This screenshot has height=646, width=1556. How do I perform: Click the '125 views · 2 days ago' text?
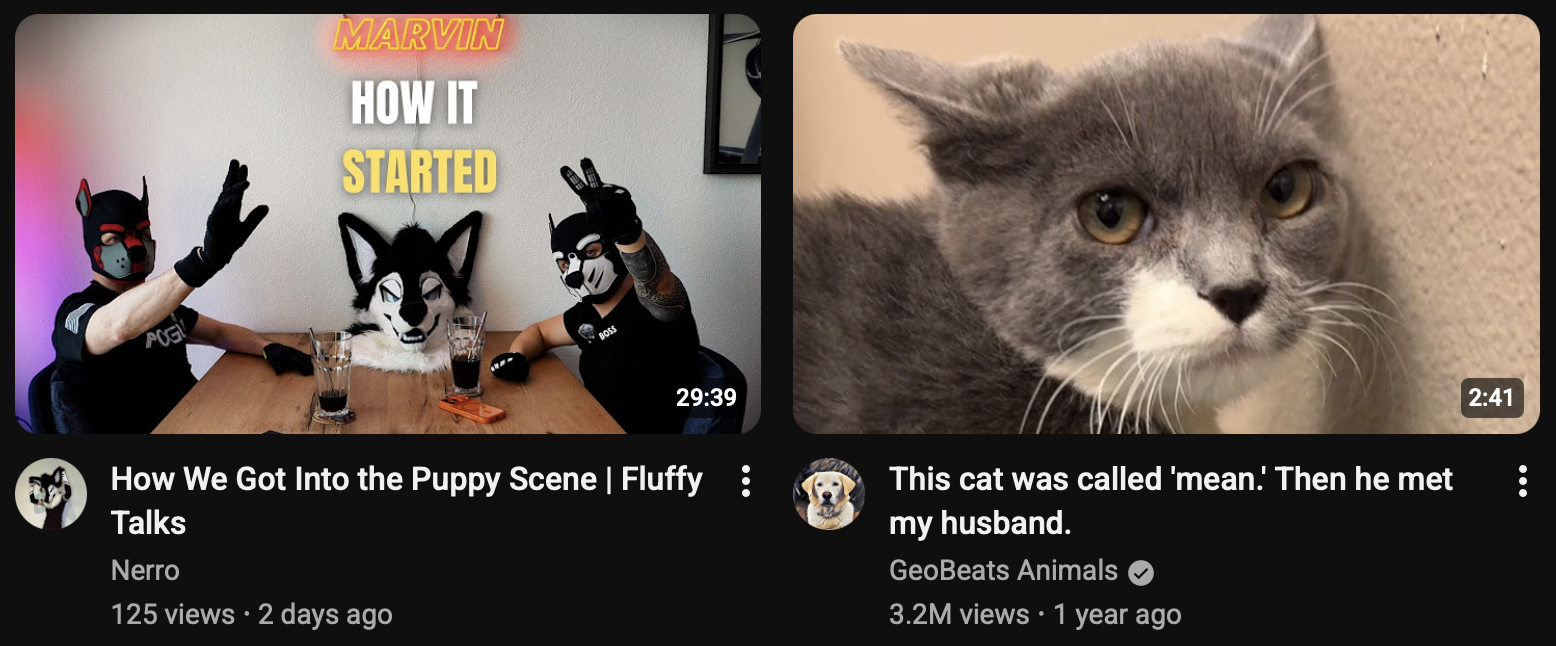252,614
